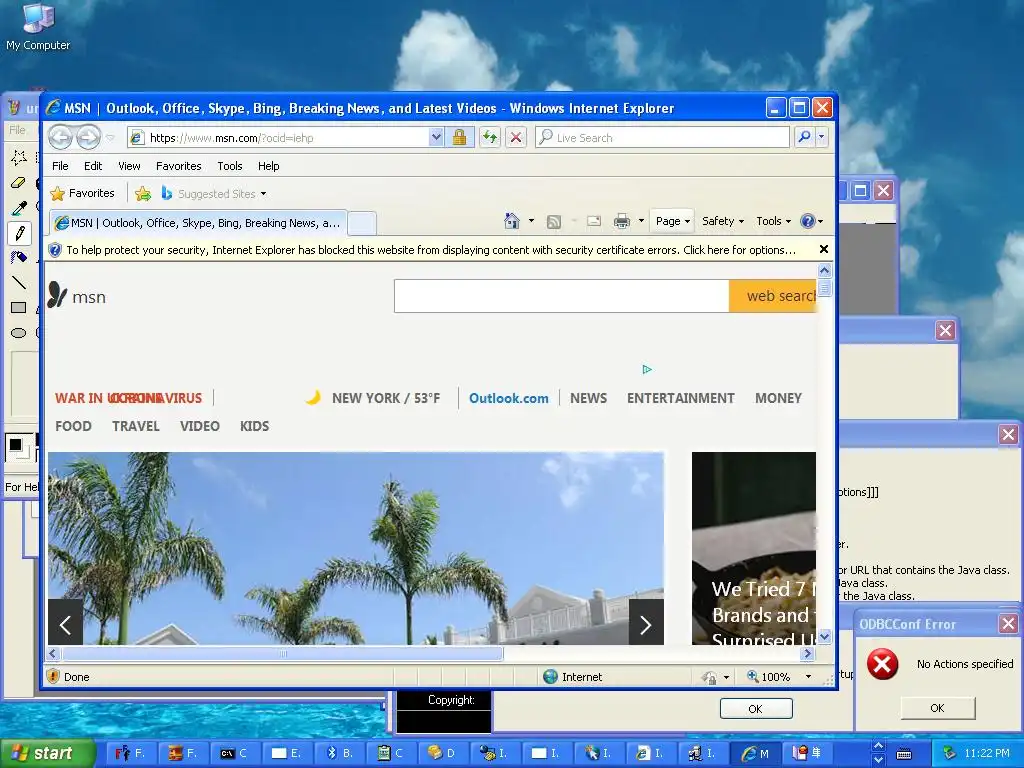Open the command bar Tools dropdown
This screenshot has width=1024, height=768.
[x=773, y=221]
